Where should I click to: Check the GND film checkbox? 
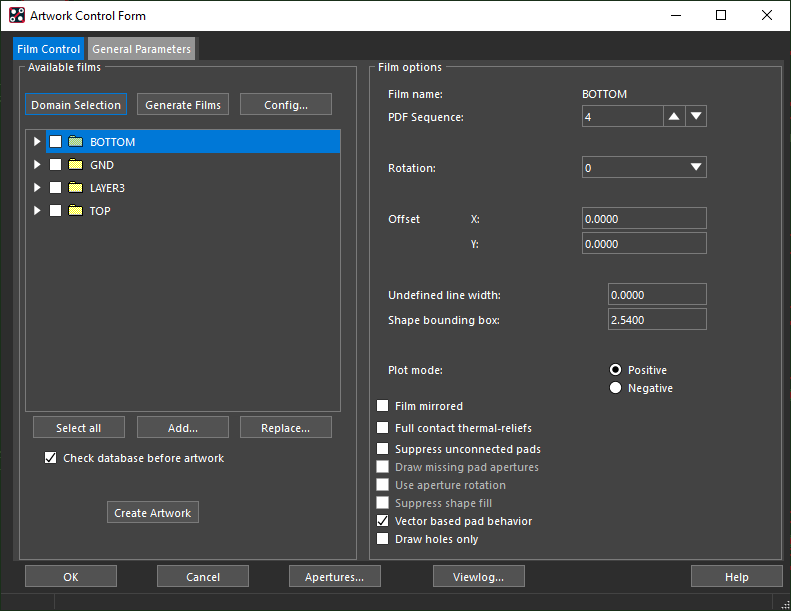point(55,164)
